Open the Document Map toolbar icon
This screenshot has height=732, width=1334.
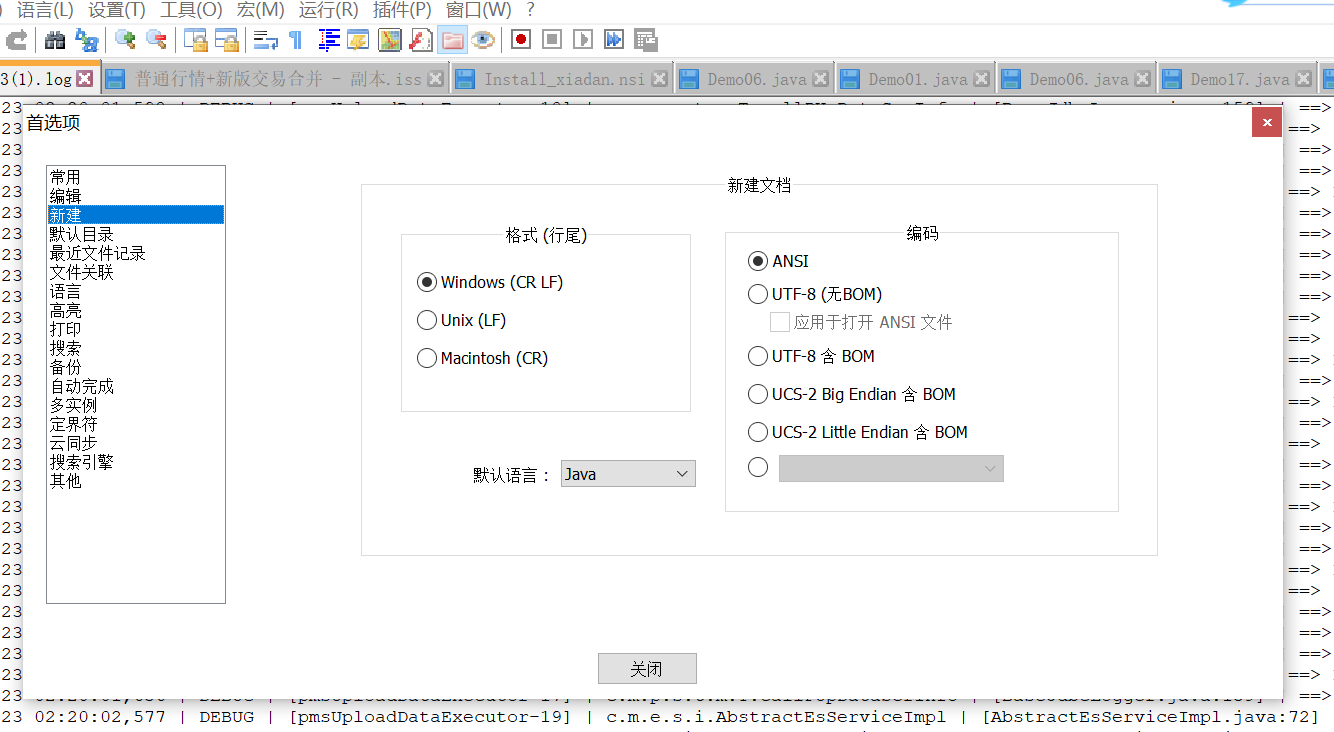[x=390, y=40]
